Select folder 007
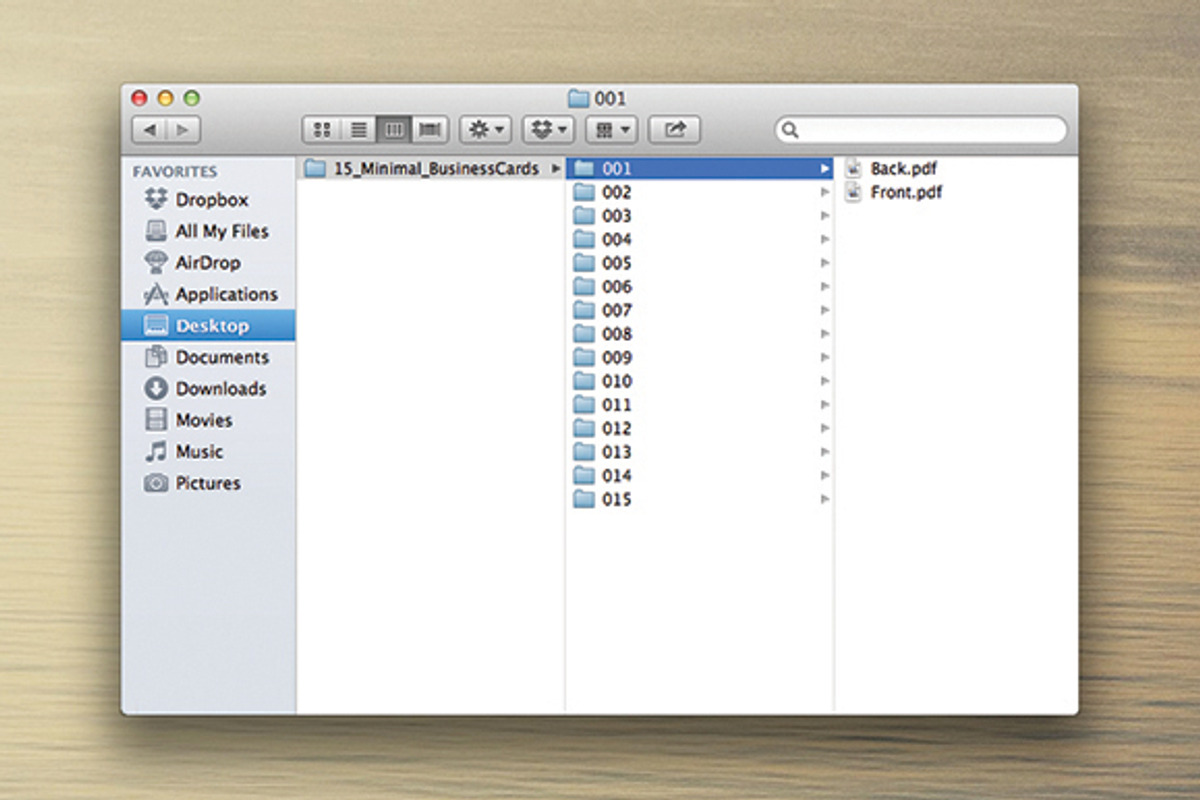 coord(700,310)
